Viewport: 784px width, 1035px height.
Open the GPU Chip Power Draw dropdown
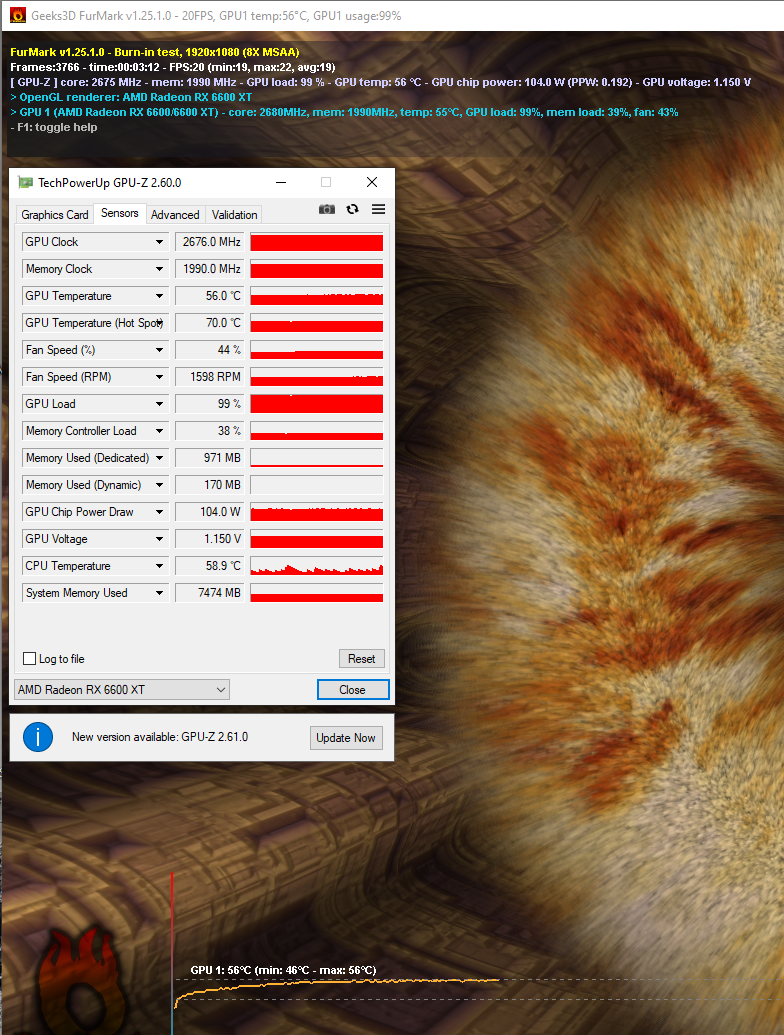159,512
